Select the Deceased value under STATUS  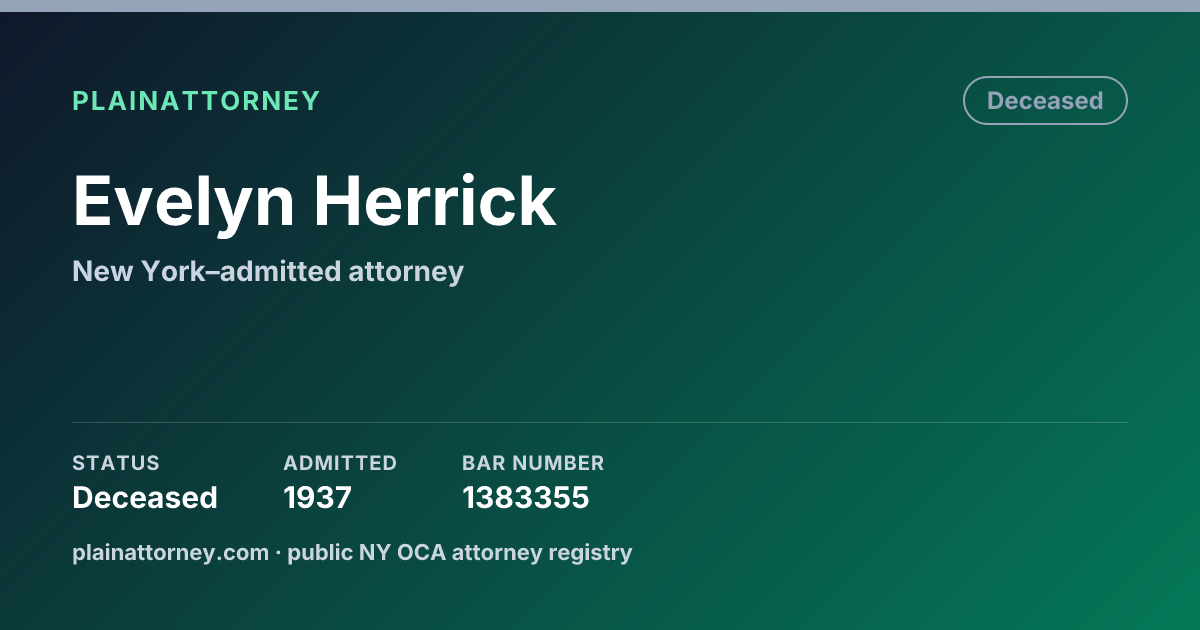145,497
